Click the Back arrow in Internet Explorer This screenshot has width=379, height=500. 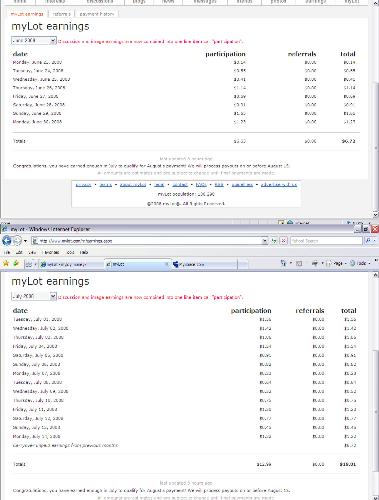(x=6, y=240)
